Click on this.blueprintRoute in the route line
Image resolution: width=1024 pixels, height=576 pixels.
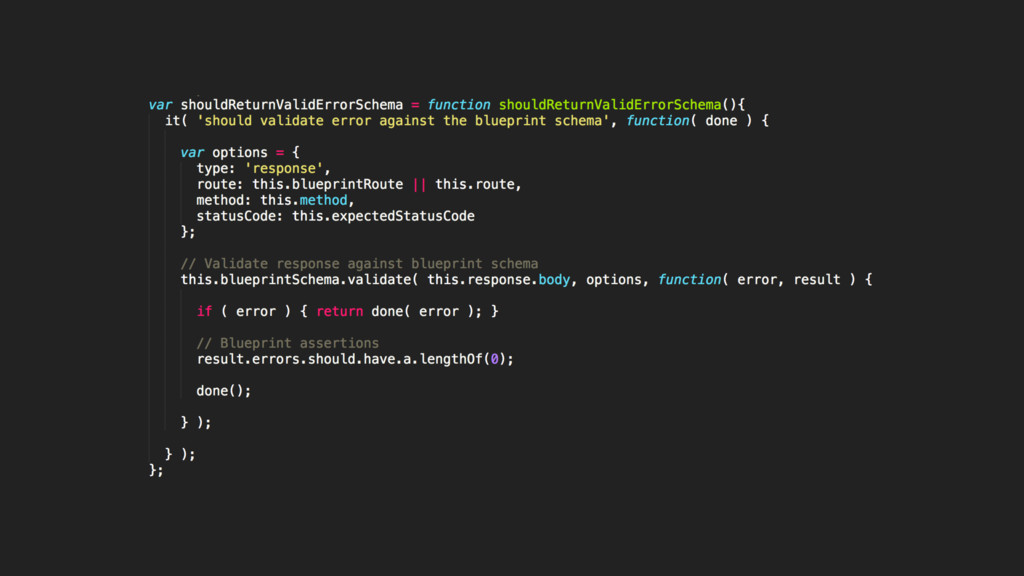[328, 185]
